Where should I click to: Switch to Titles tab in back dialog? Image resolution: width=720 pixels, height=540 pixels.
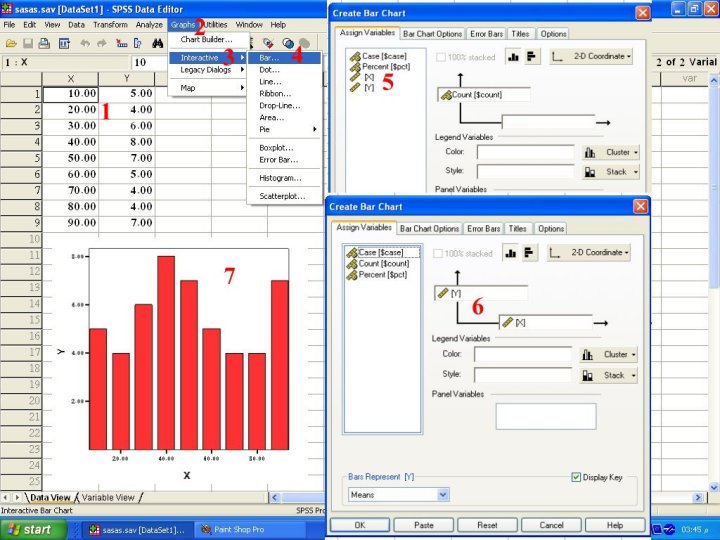(x=520, y=34)
